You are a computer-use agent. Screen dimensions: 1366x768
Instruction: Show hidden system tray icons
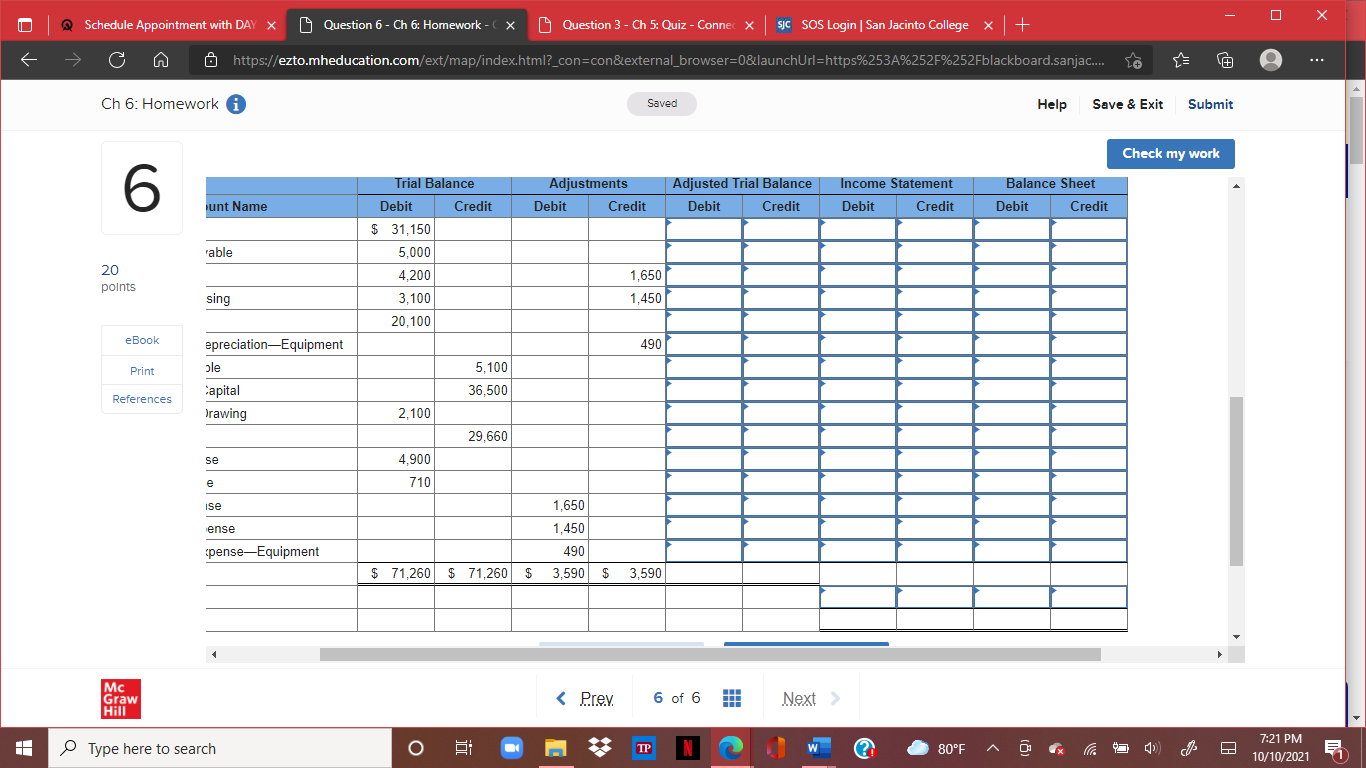(x=995, y=749)
